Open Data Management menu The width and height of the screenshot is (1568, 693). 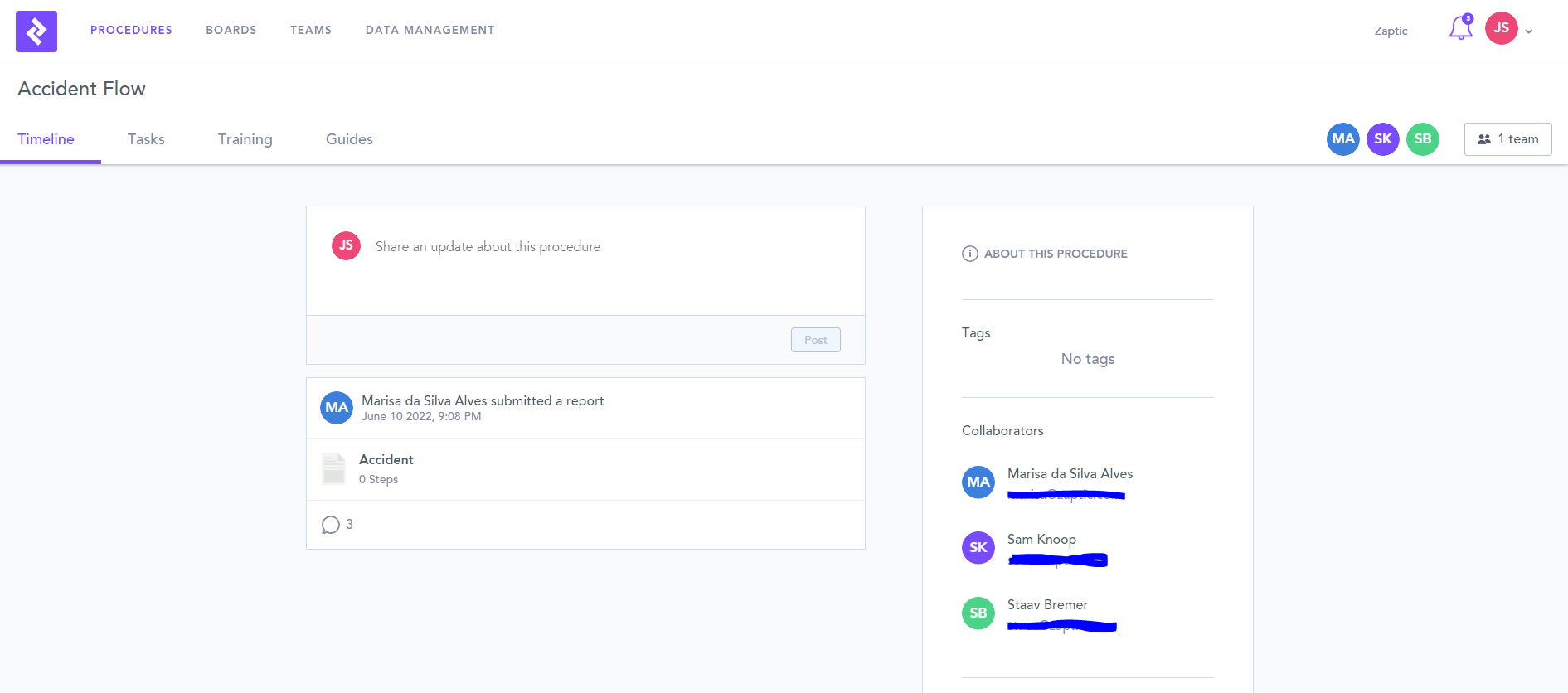430,30
